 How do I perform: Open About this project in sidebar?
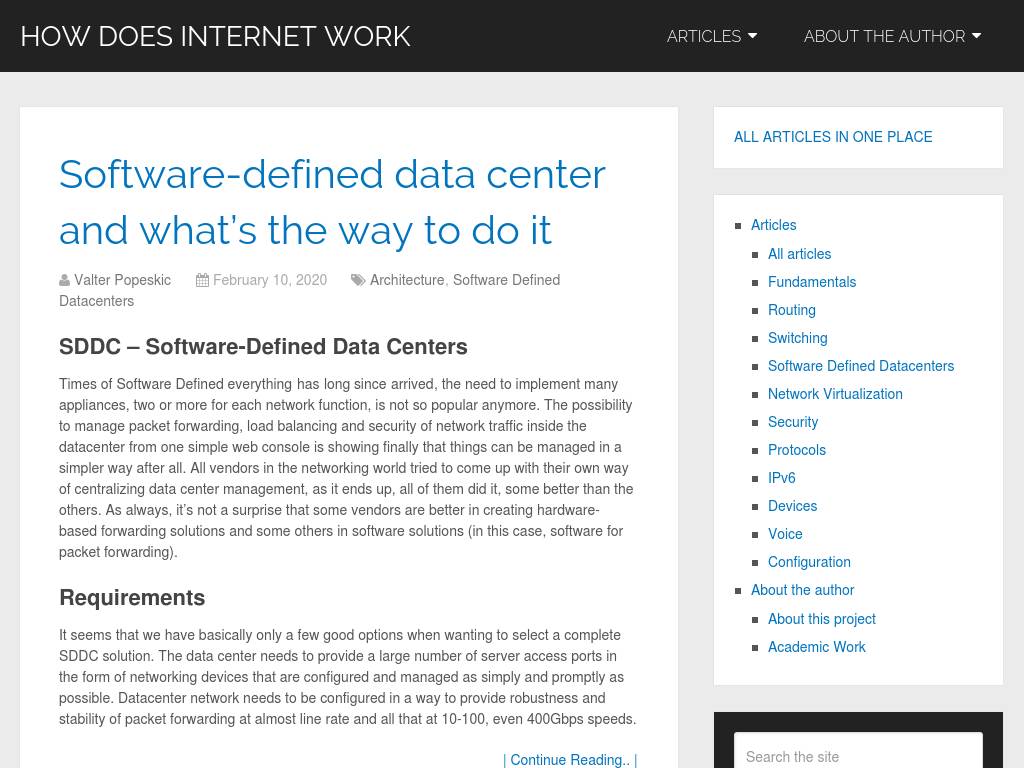point(822,619)
